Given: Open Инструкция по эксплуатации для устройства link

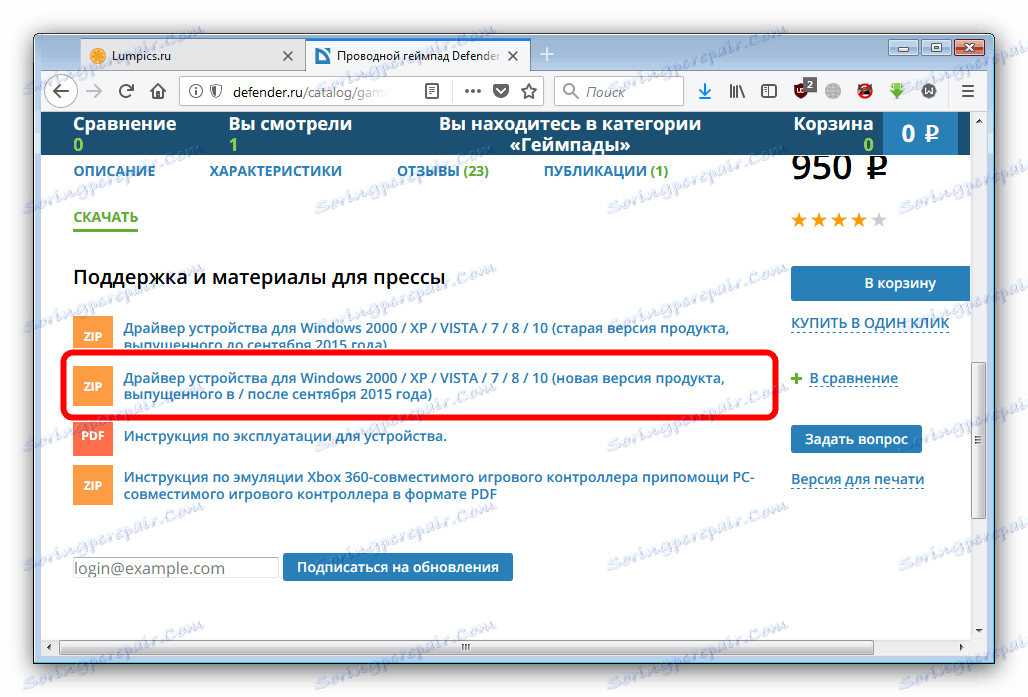Looking at the screenshot, I should 285,436.
